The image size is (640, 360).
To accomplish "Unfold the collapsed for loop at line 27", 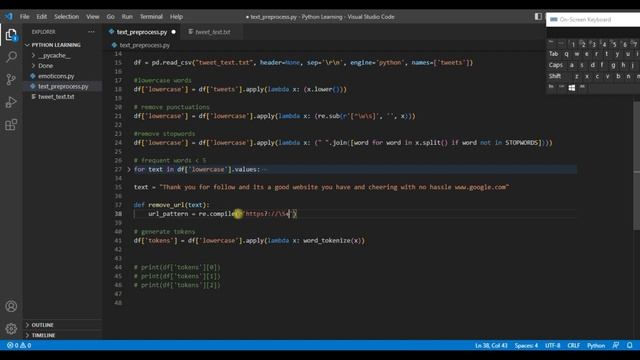I will coord(129,169).
